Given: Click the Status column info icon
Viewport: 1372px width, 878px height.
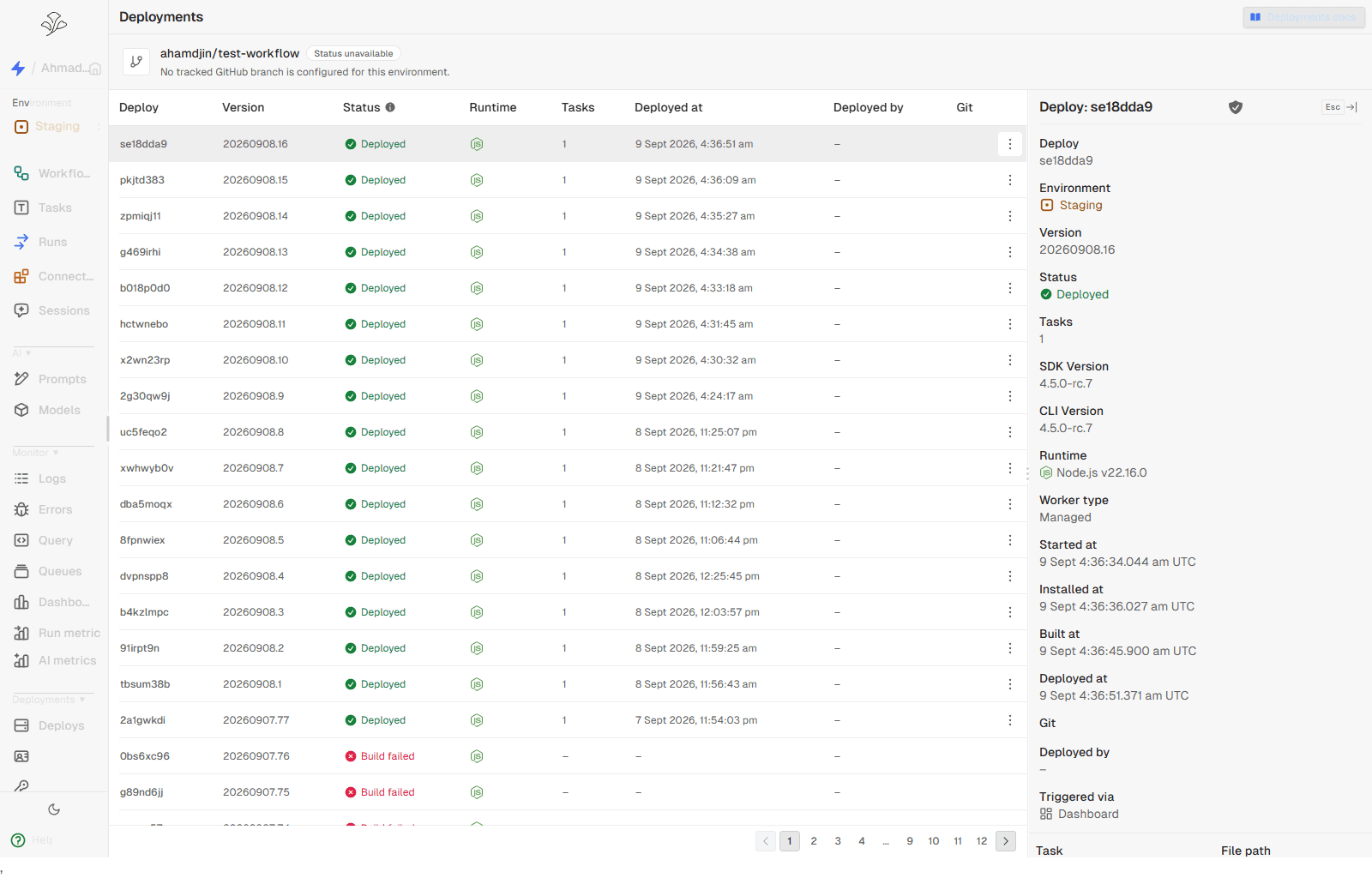Looking at the screenshot, I should pyautogui.click(x=390, y=107).
